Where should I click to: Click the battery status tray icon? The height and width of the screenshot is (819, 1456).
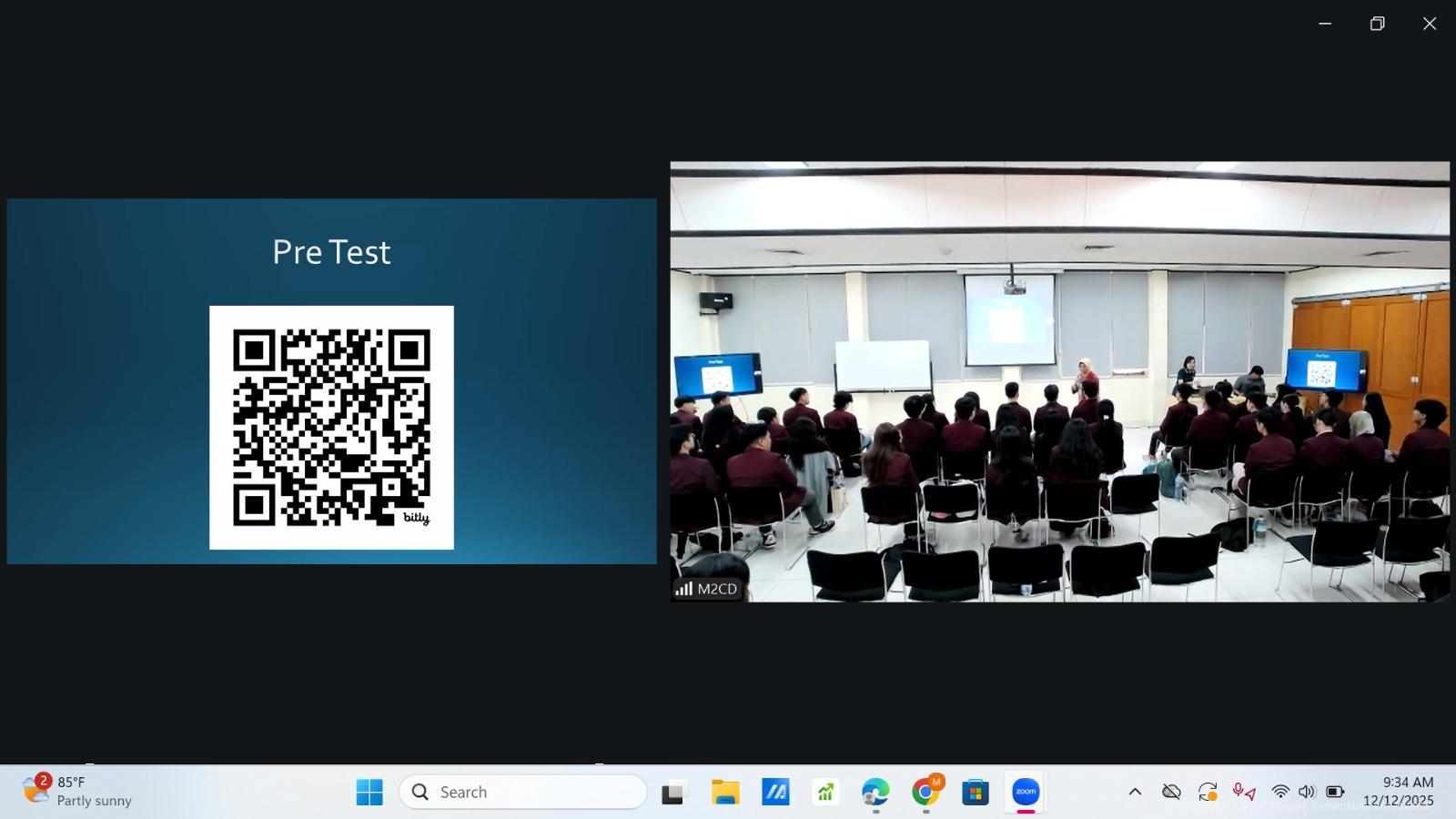[1335, 792]
